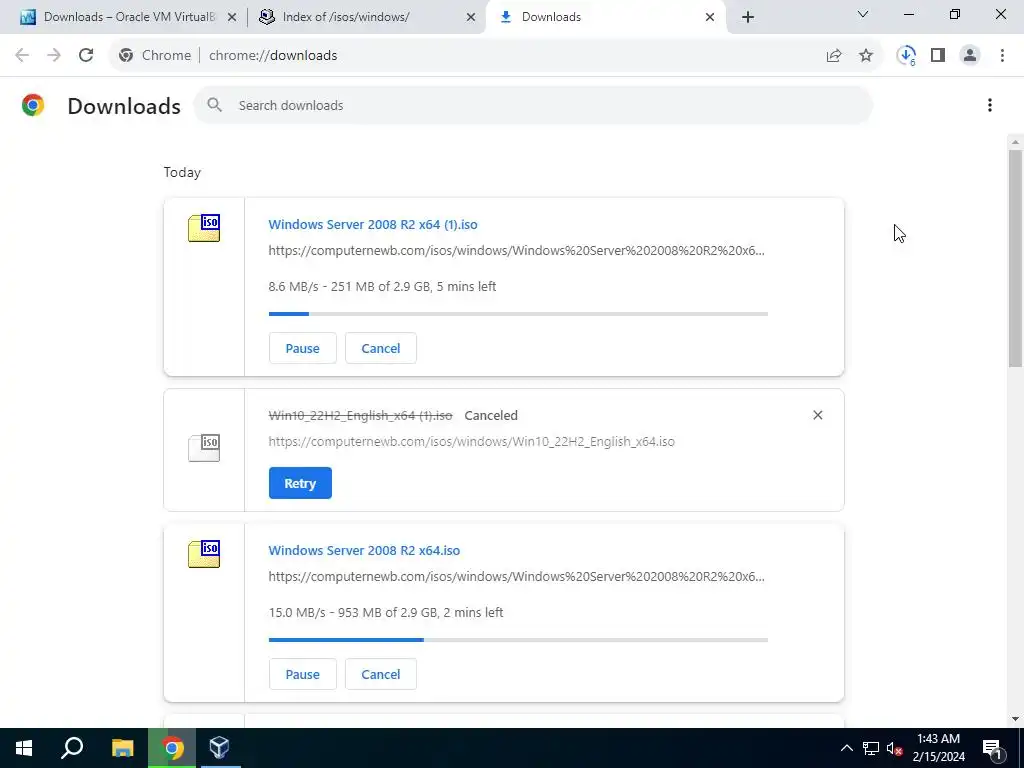Cancel the Windows Server 2008 R2 x64.iso download
The height and width of the screenshot is (768, 1024).
[381, 674]
